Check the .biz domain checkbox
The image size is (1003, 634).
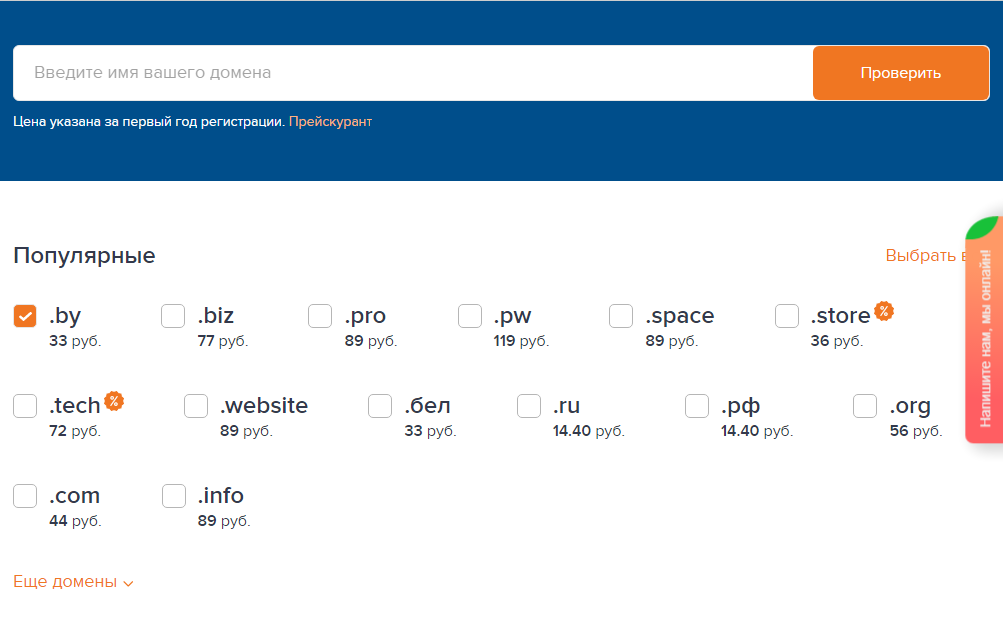coord(173,316)
